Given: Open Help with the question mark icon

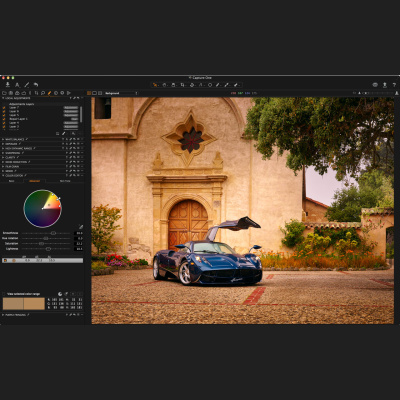Looking at the screenshot, I should click(394, 85).
